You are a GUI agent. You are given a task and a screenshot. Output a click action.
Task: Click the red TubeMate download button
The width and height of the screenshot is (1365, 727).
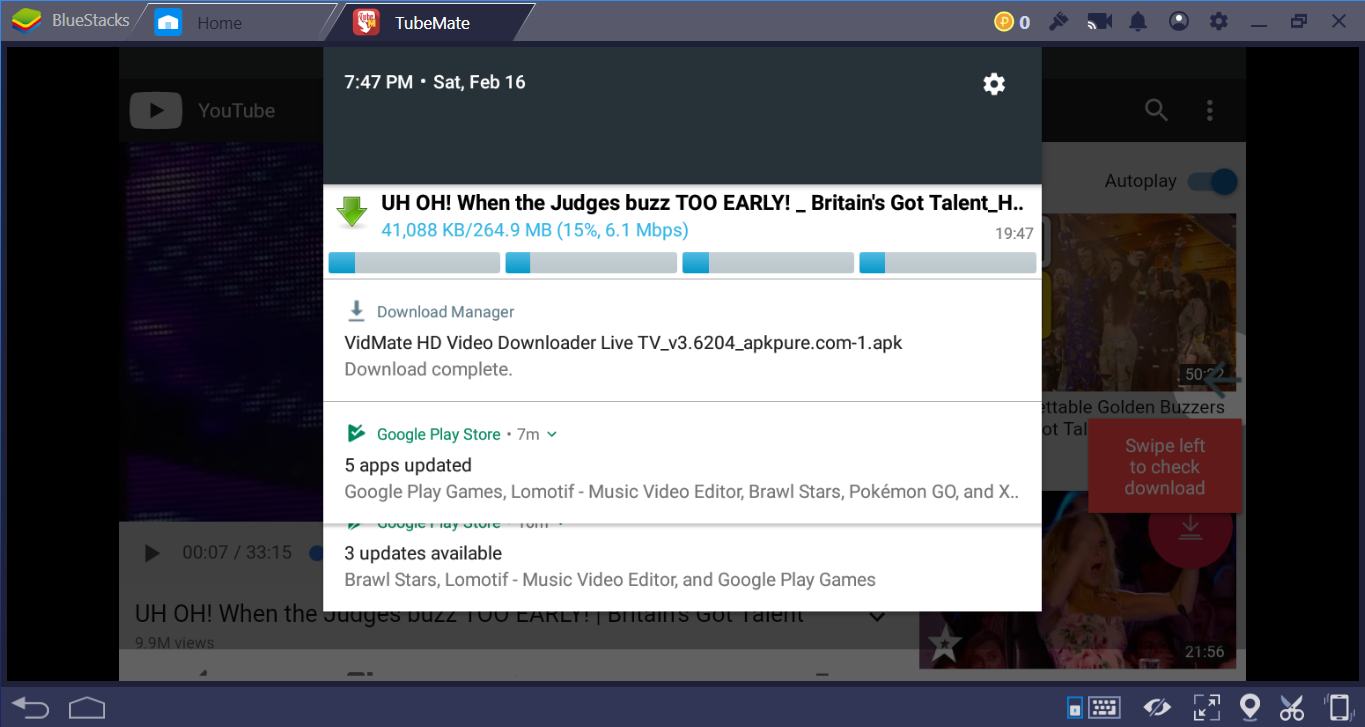(1189, 528)
